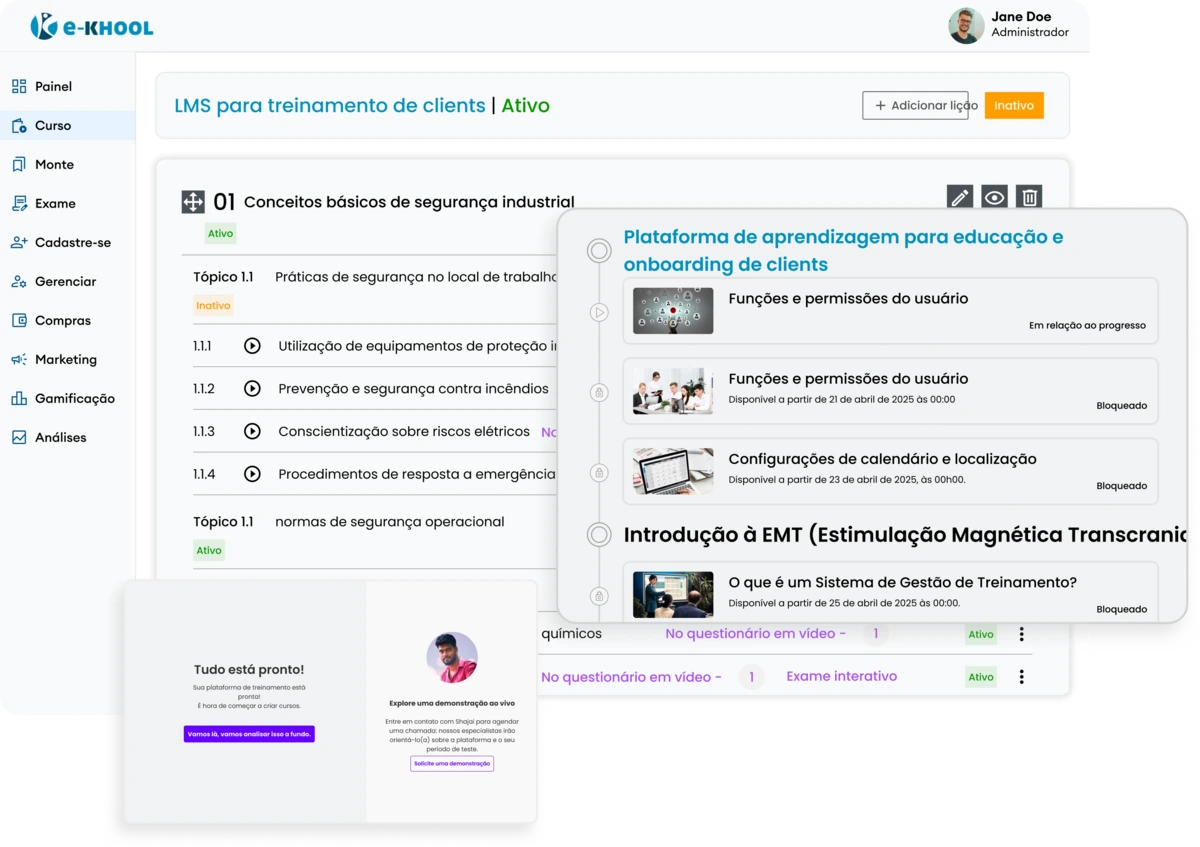Expand options menu beside the químicos row
The height and width of the screenshot is (847, 1200).
[x=1021, y=633]
